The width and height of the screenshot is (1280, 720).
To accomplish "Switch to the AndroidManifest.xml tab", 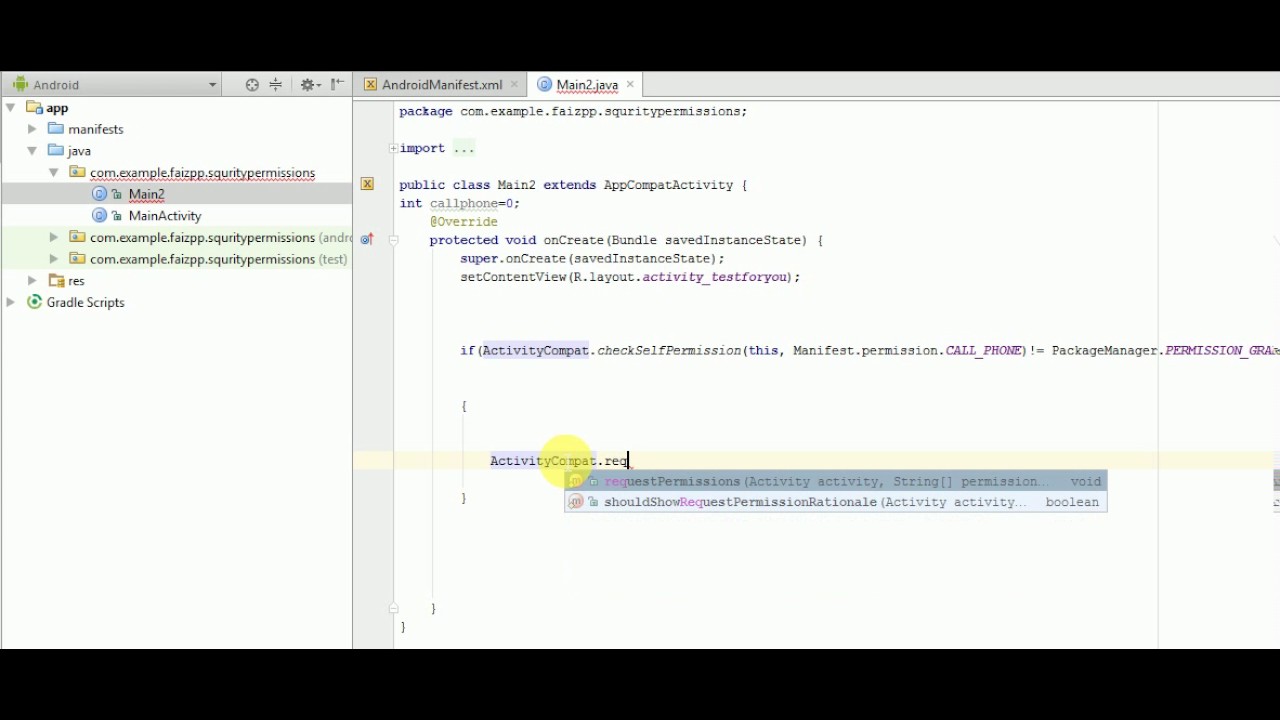I will click(x=442, y=85).
